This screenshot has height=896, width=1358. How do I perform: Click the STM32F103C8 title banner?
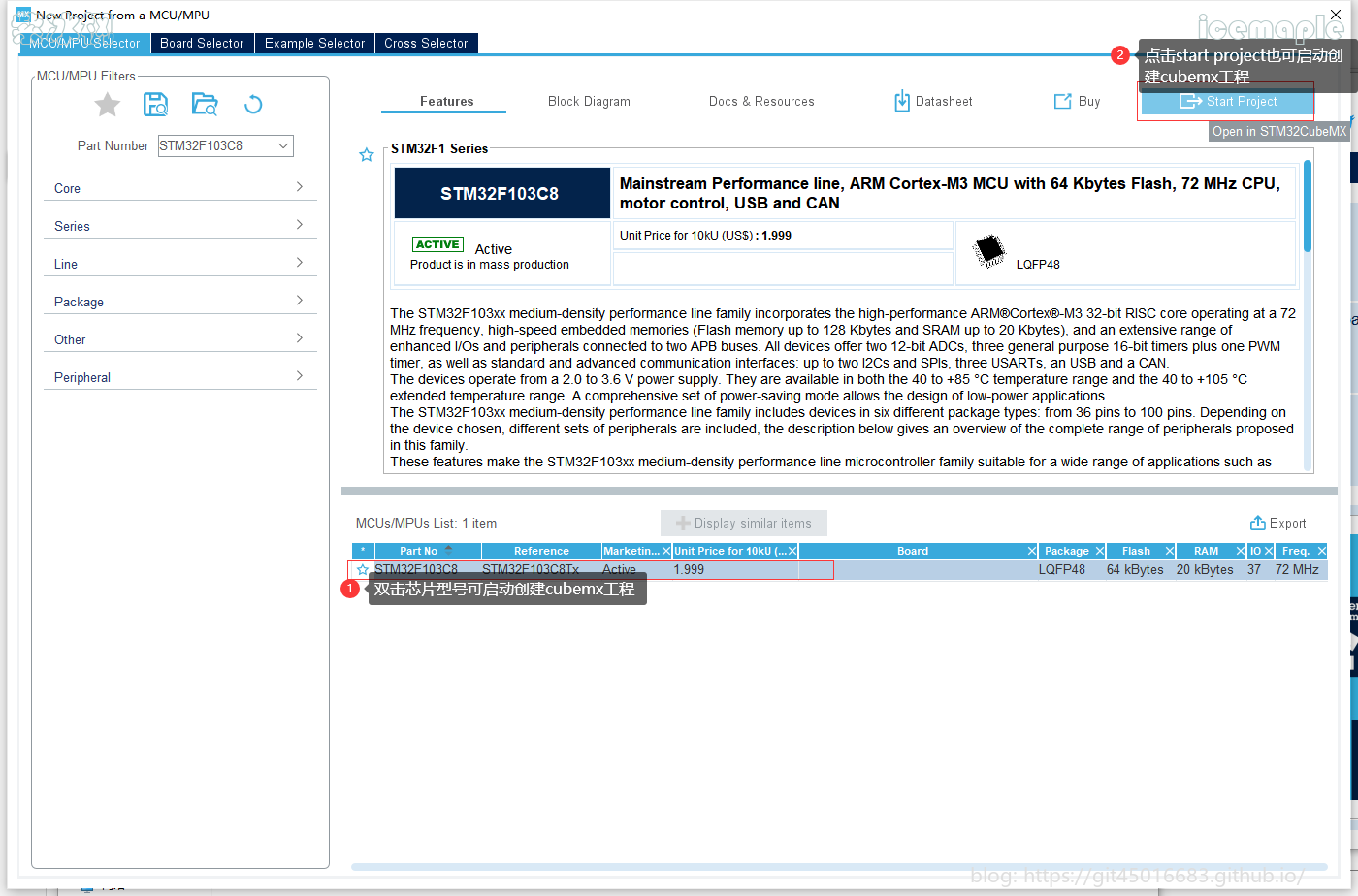(501, 193)
